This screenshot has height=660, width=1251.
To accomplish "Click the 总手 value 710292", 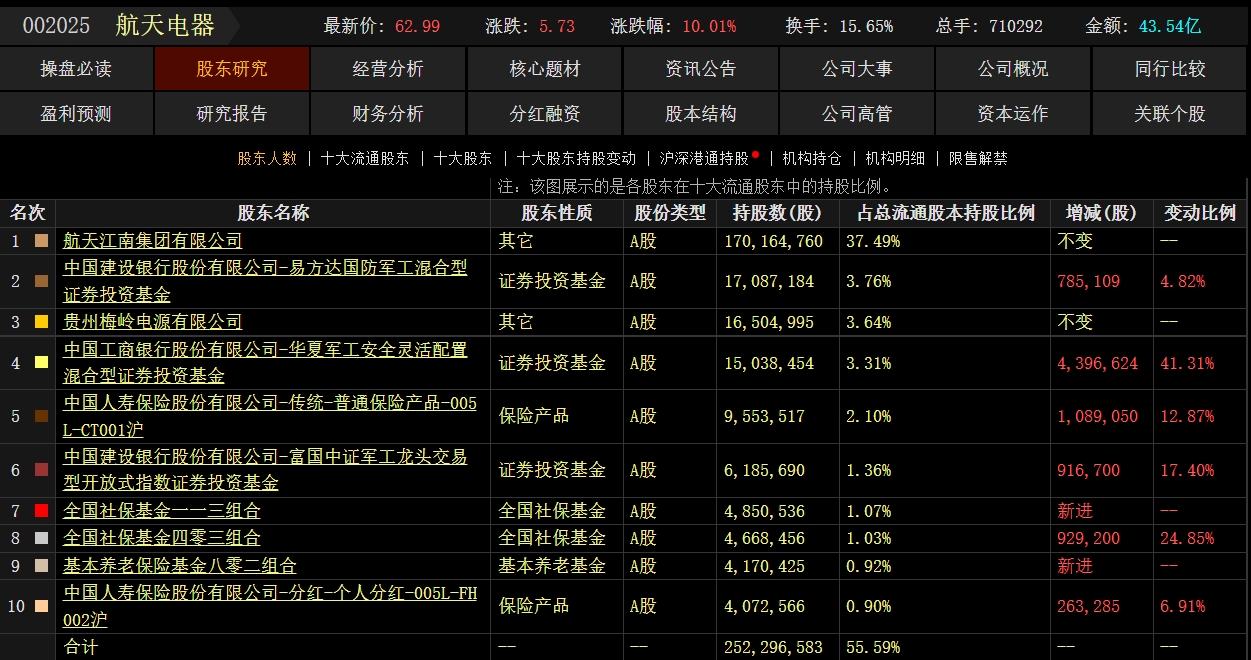I will click(1015, 26).
